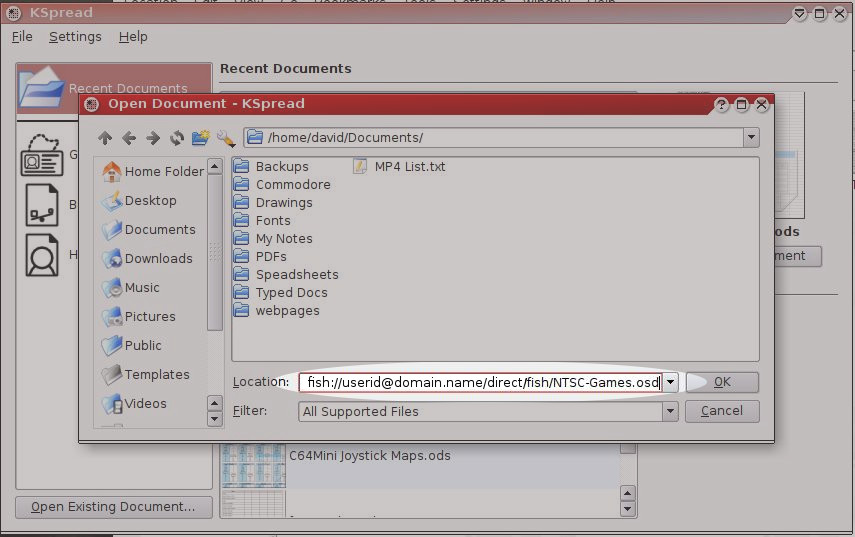This screenshot has width=855, height=537.
Task: Select Downloads in places panel
Action: [x=148, y=258]
